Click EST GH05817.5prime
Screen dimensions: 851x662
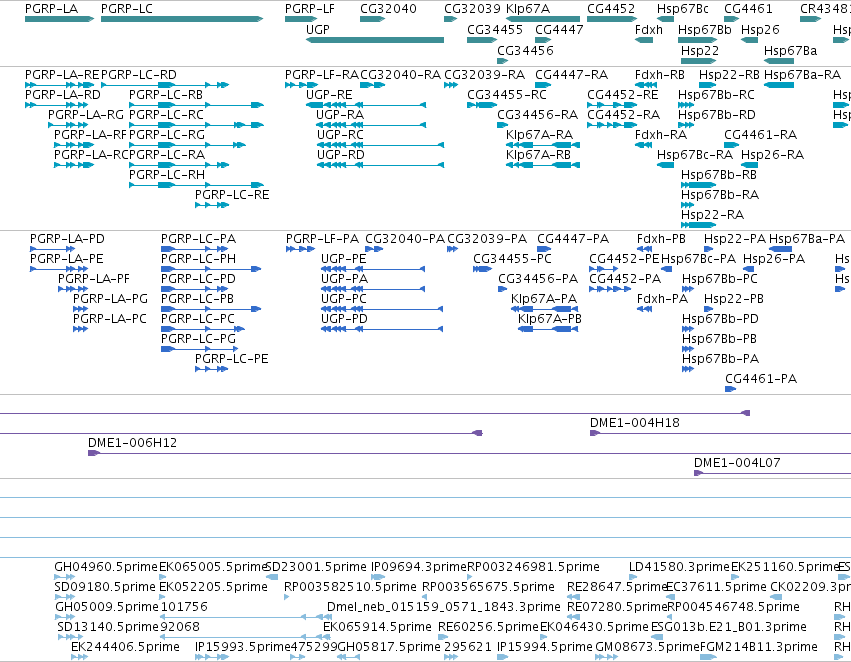[348, 657]
